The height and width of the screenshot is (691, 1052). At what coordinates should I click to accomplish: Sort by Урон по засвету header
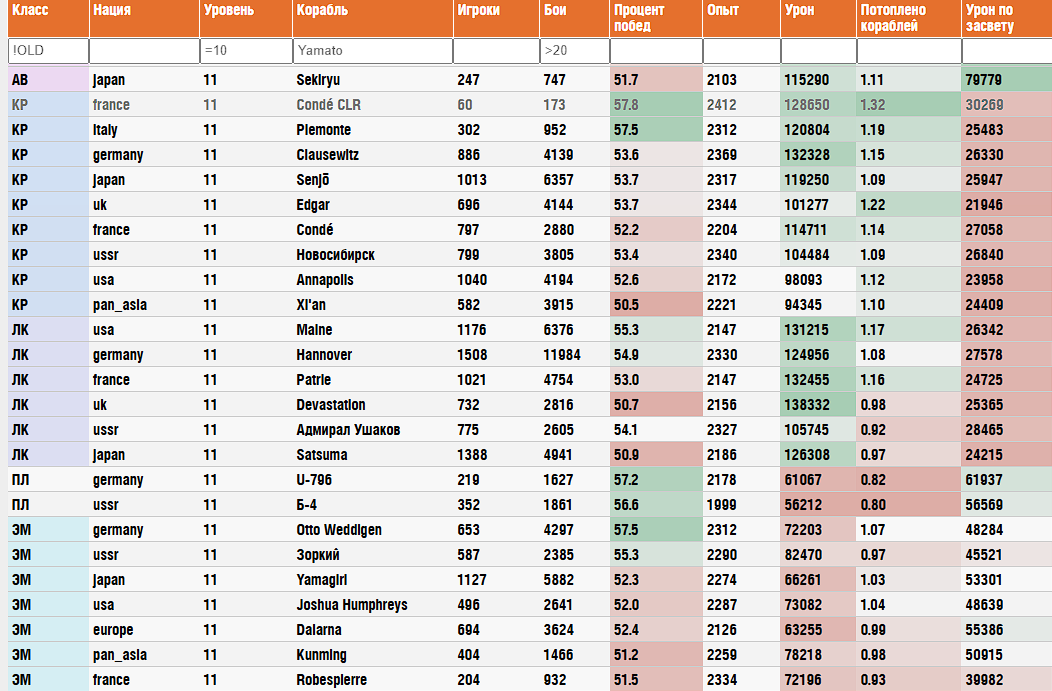click(990, 18)
